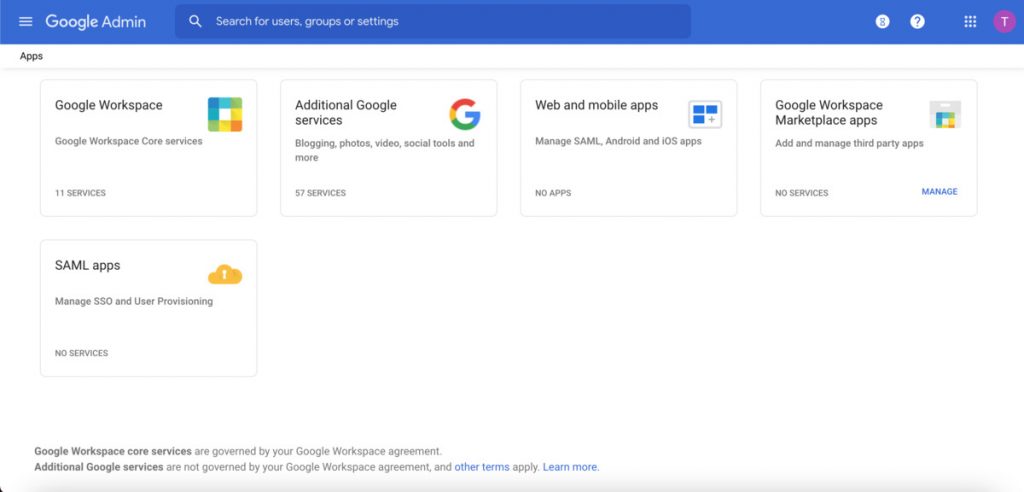Click the NO APPS text
1024x492 pixels.
click(553, 193)
